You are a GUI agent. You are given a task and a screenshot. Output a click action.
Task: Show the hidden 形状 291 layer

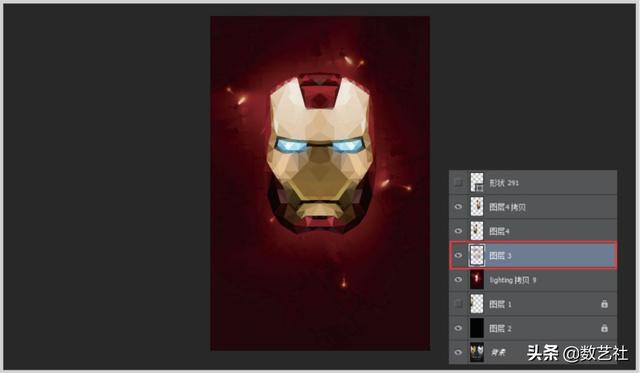pos(458,182)
